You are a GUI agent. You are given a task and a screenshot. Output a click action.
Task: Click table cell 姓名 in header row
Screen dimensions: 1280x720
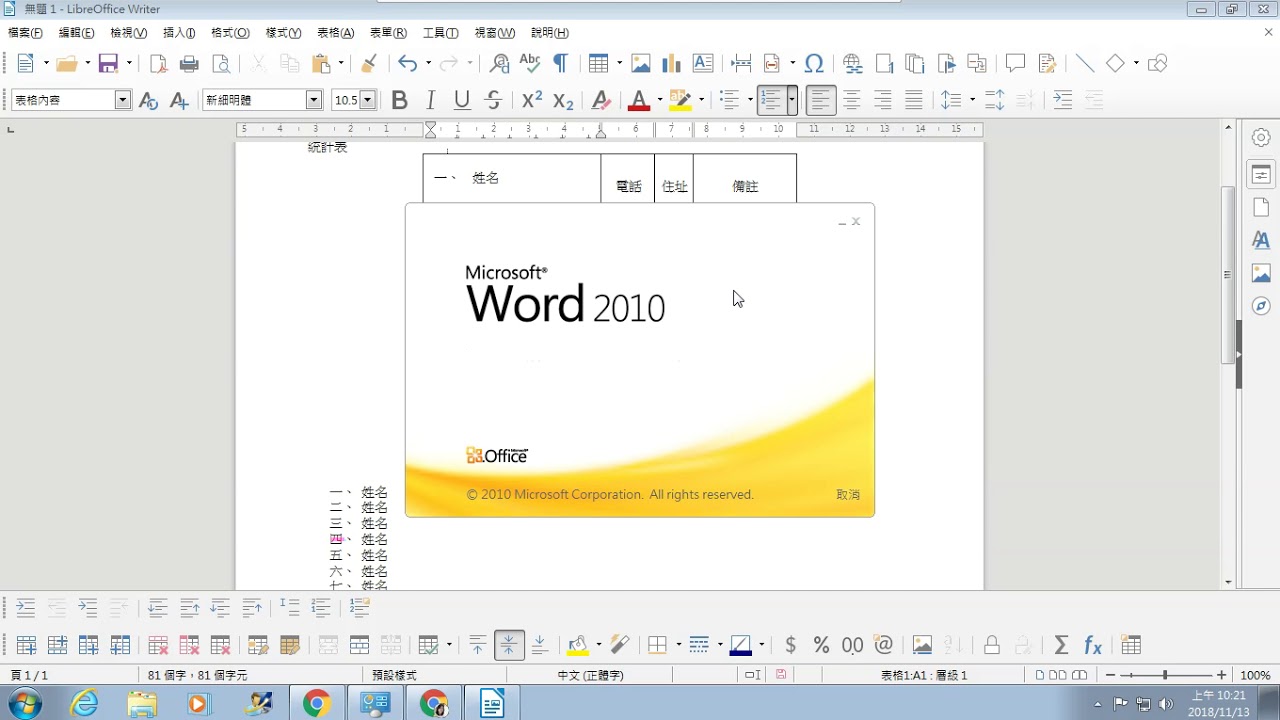(x=485, y=178)
